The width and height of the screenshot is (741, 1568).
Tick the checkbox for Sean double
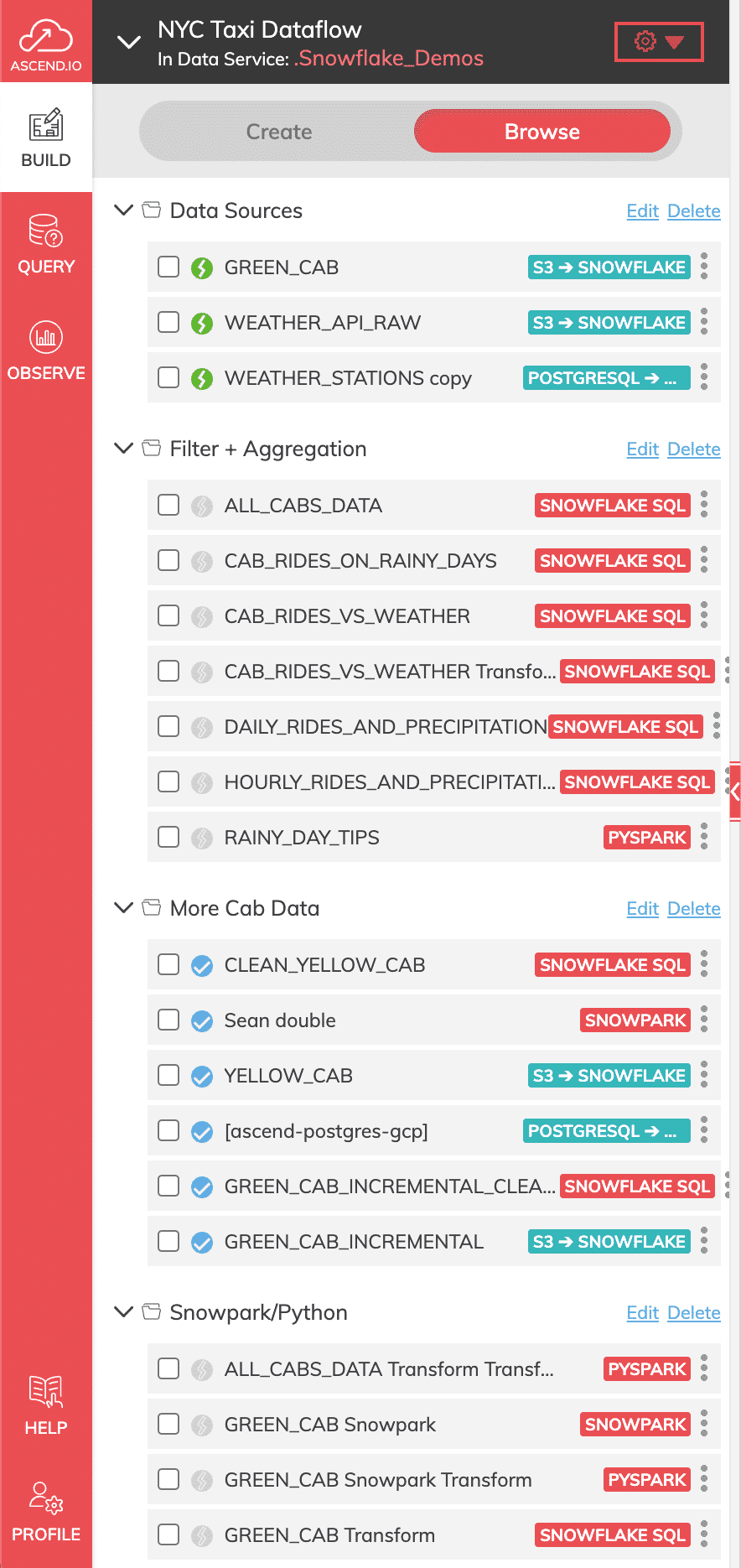point(168,1020)
